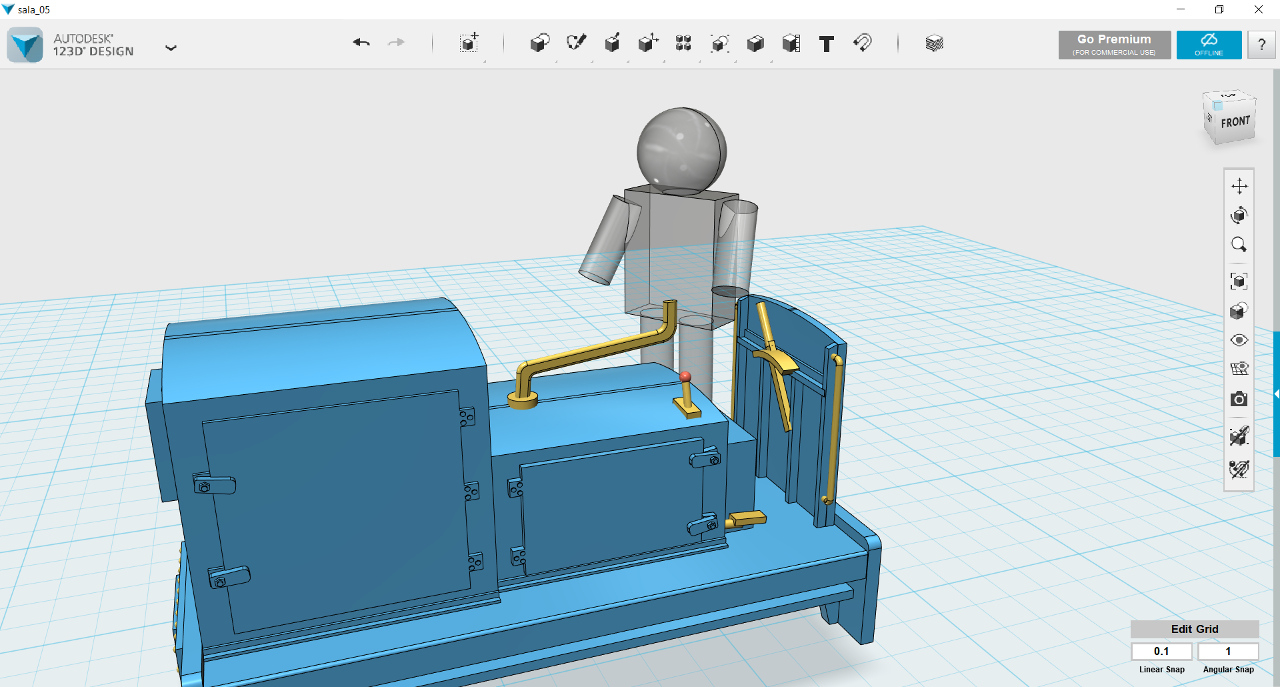Open the Primitives shapes tool
This screenshot has height=687, width=1280.
click(540, 43)
